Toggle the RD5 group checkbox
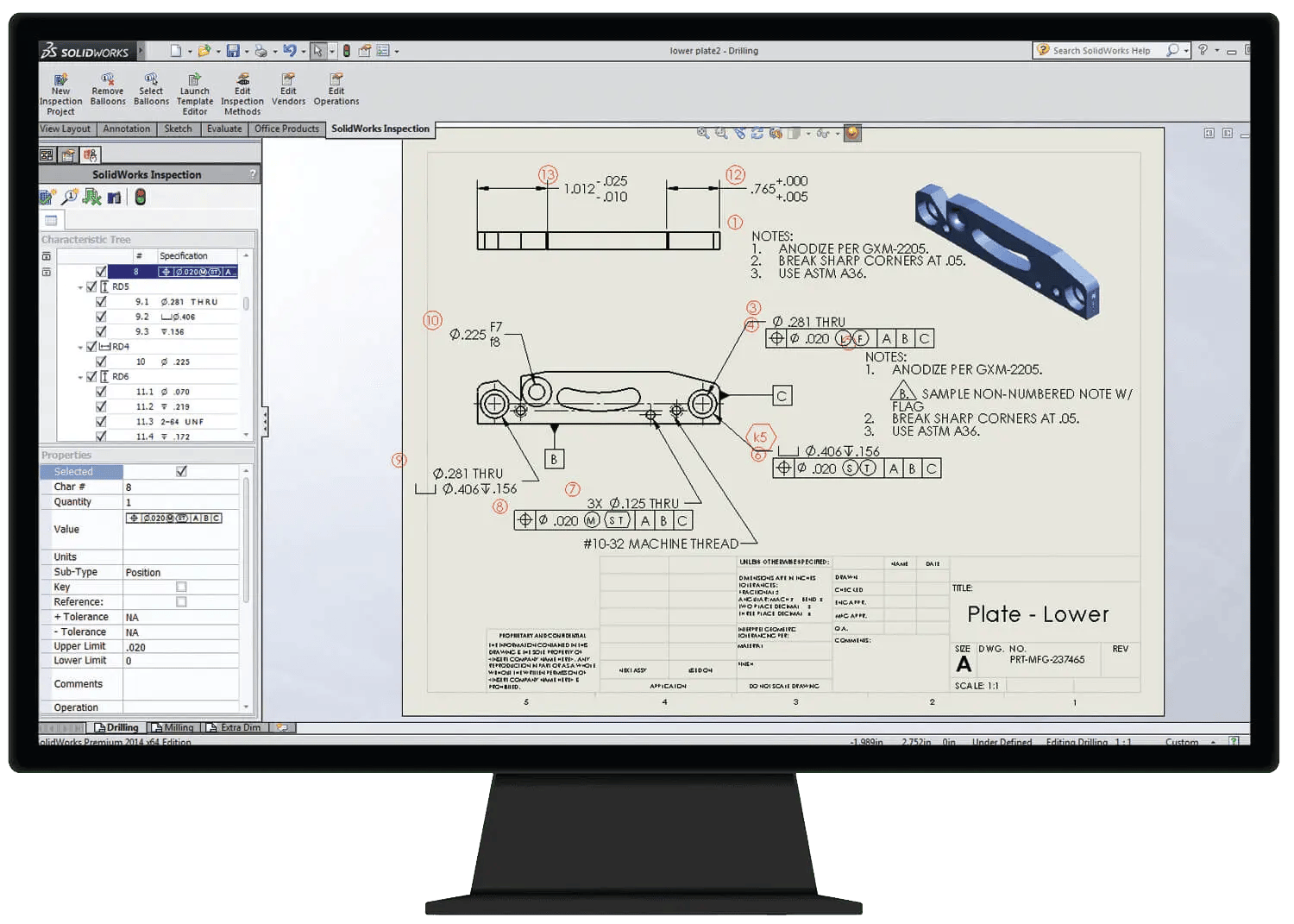Viewport: 1294px width, 924px height. point(91,286)
